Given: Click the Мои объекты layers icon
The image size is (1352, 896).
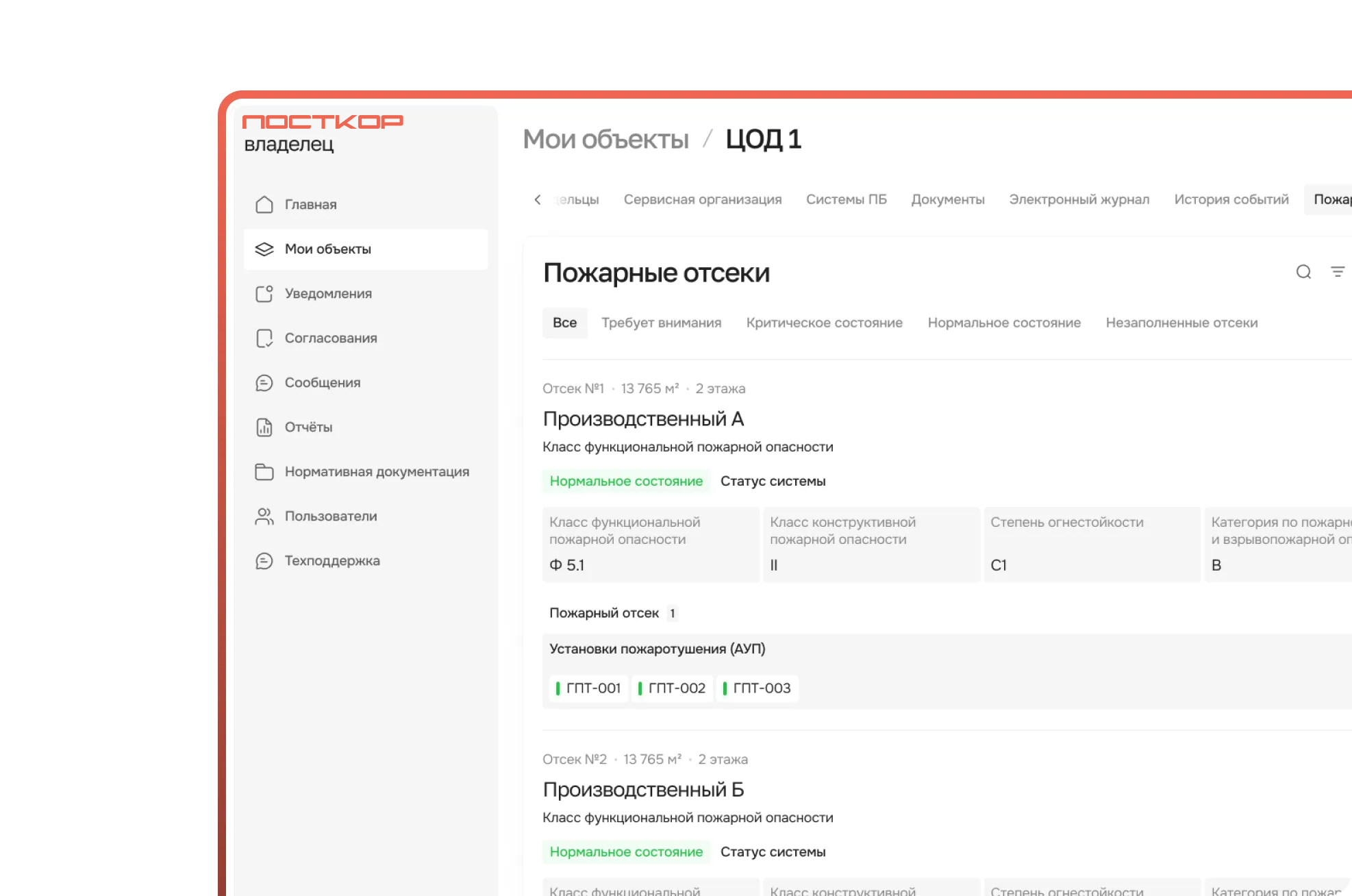Looking at the screenshot, I should [264, 249].
